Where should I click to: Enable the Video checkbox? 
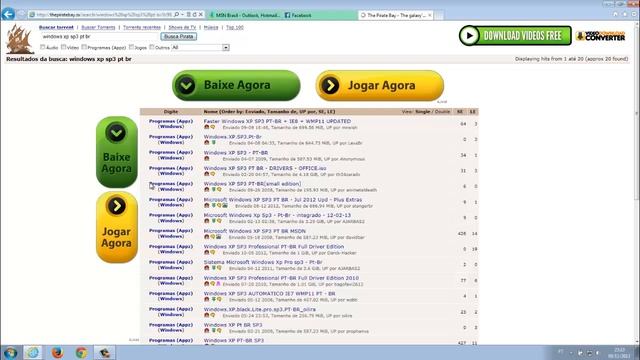(x=63, y=47)
